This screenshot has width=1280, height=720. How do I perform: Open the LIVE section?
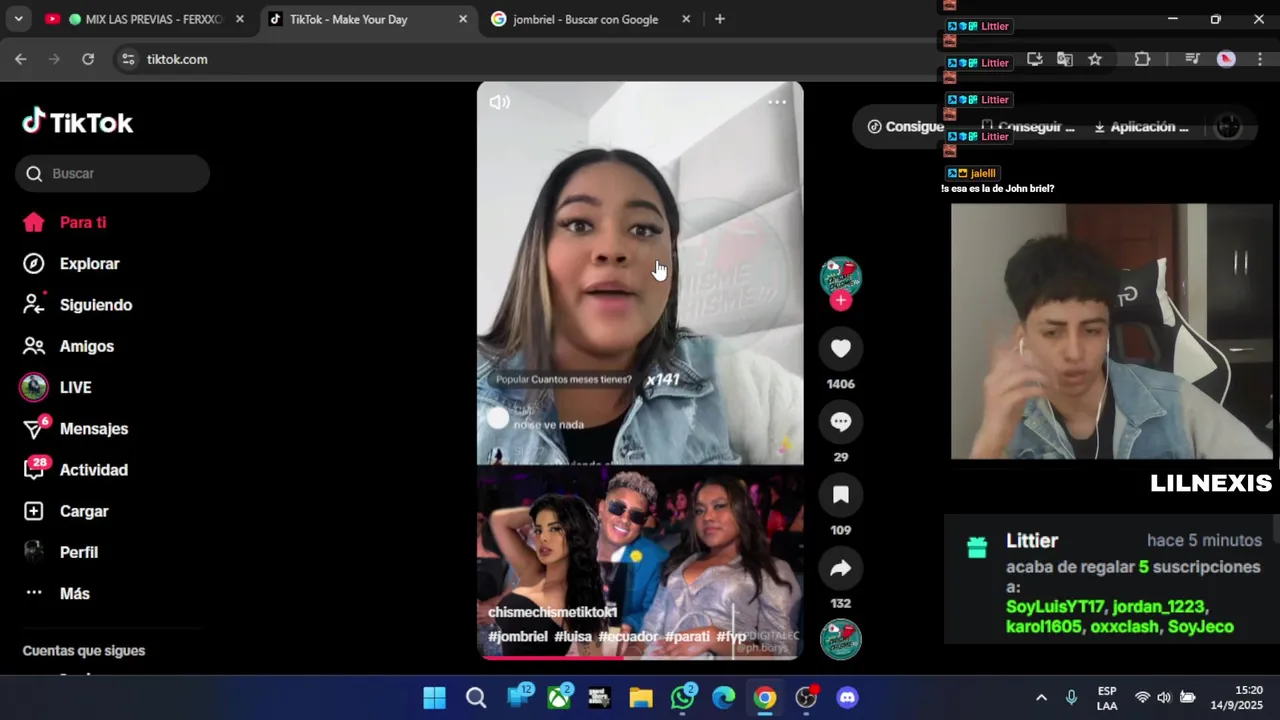tap(56, 387)
